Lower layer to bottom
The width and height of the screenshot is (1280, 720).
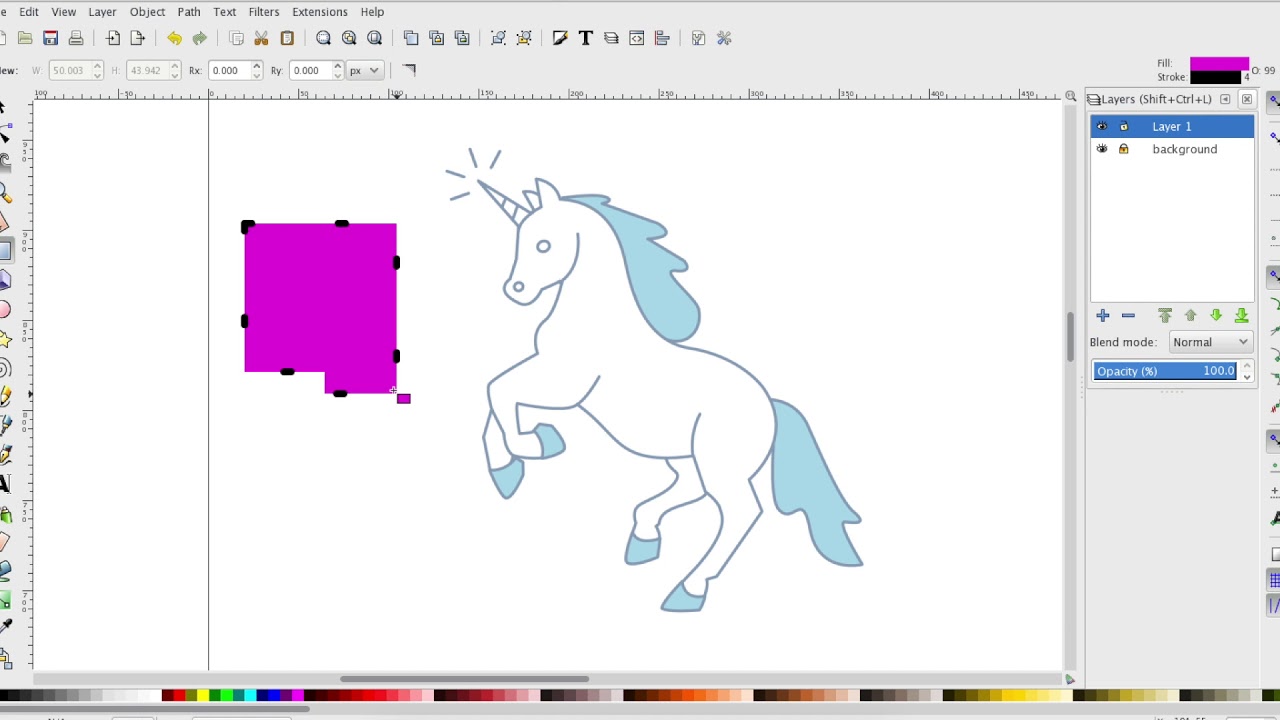tap(1241, 315)
